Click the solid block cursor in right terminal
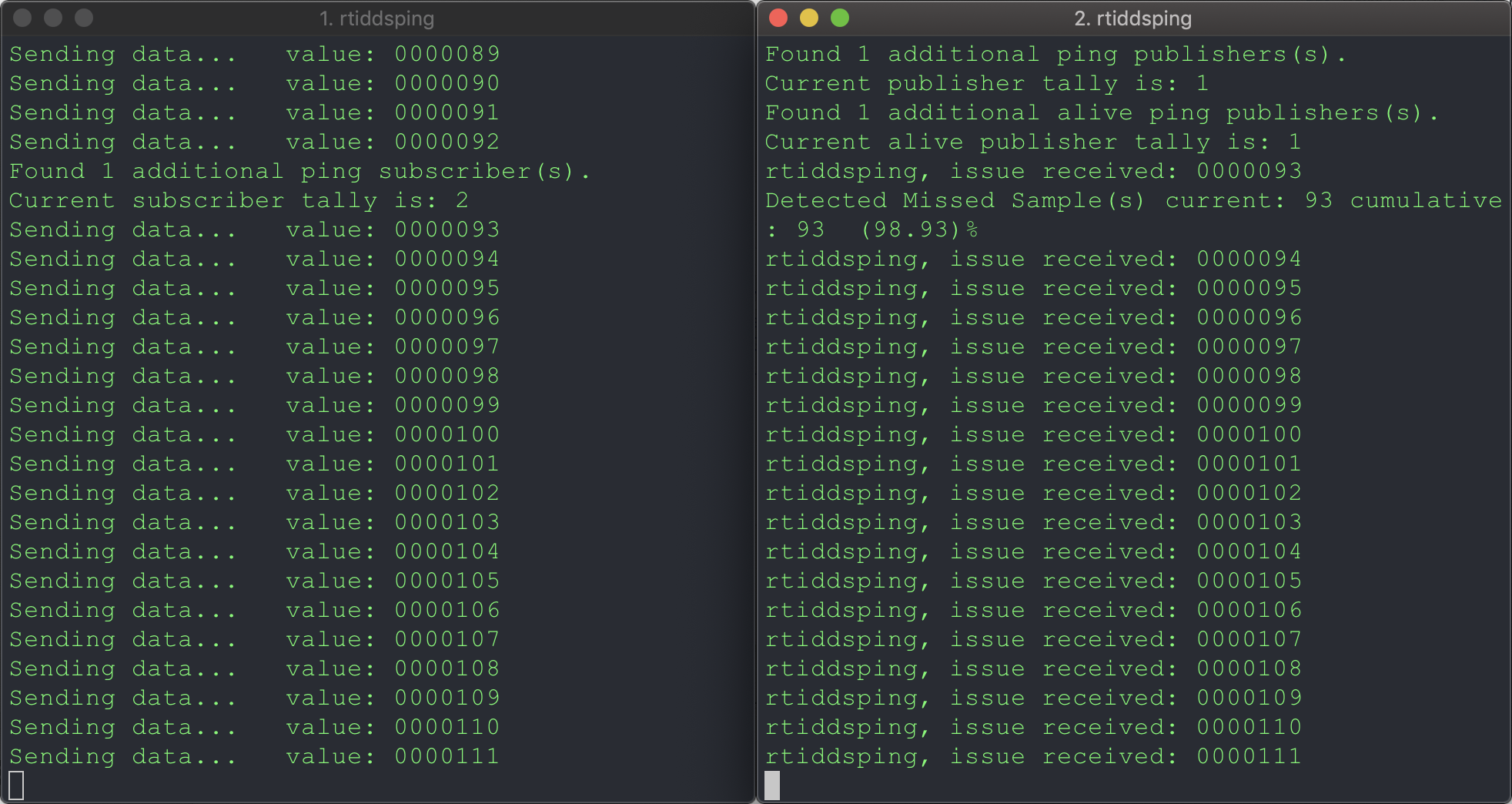This screenshot has width=1512, height=804. tap(772, 786)
